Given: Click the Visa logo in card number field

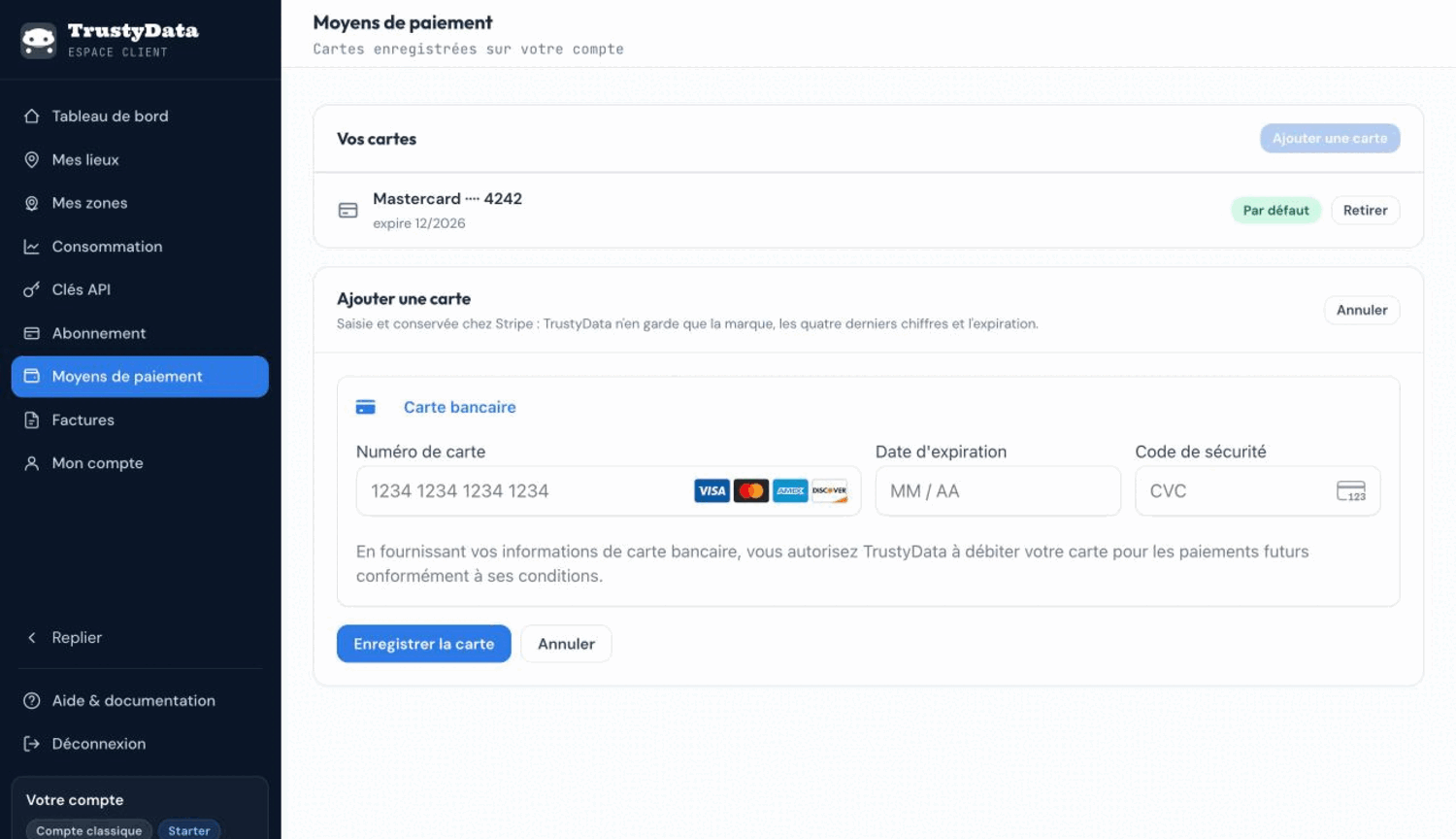Looking at the screenshot, I should pos(712,491).
